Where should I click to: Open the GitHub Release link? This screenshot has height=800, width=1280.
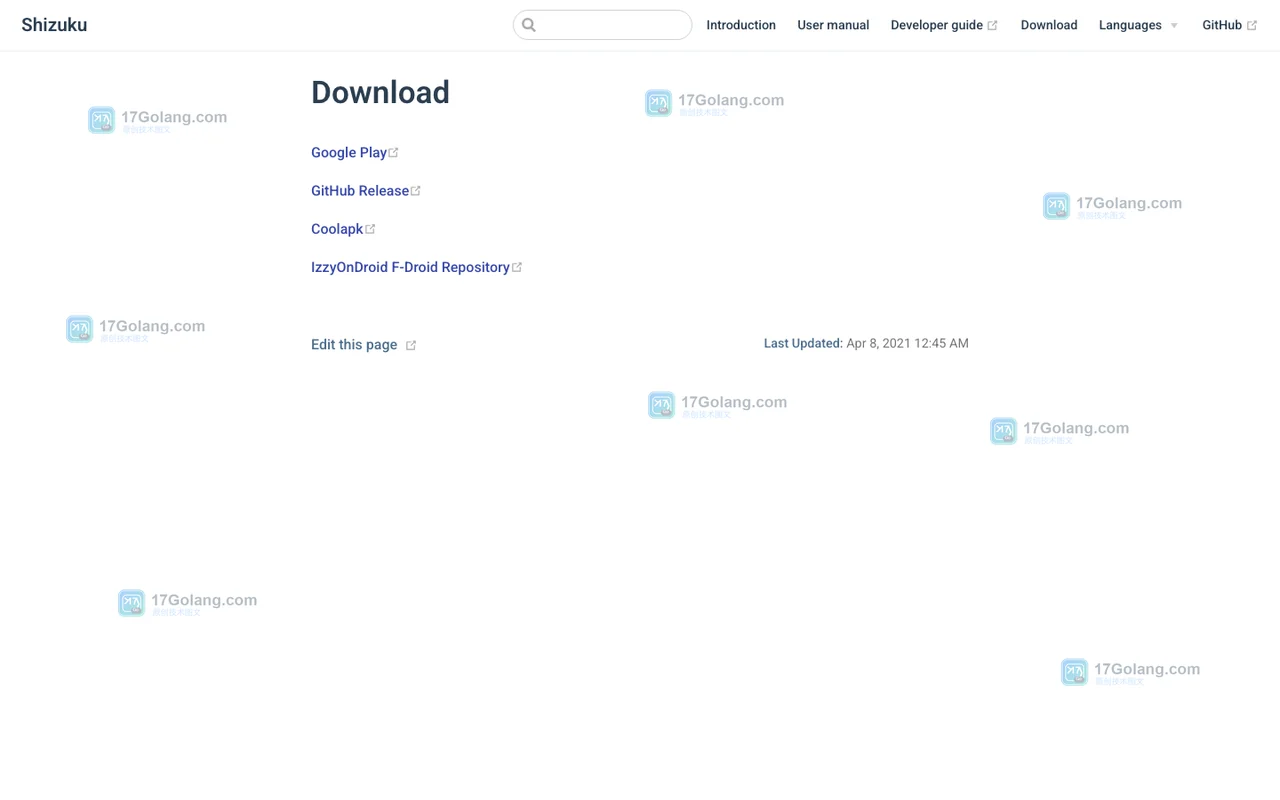tap(360, 190)
